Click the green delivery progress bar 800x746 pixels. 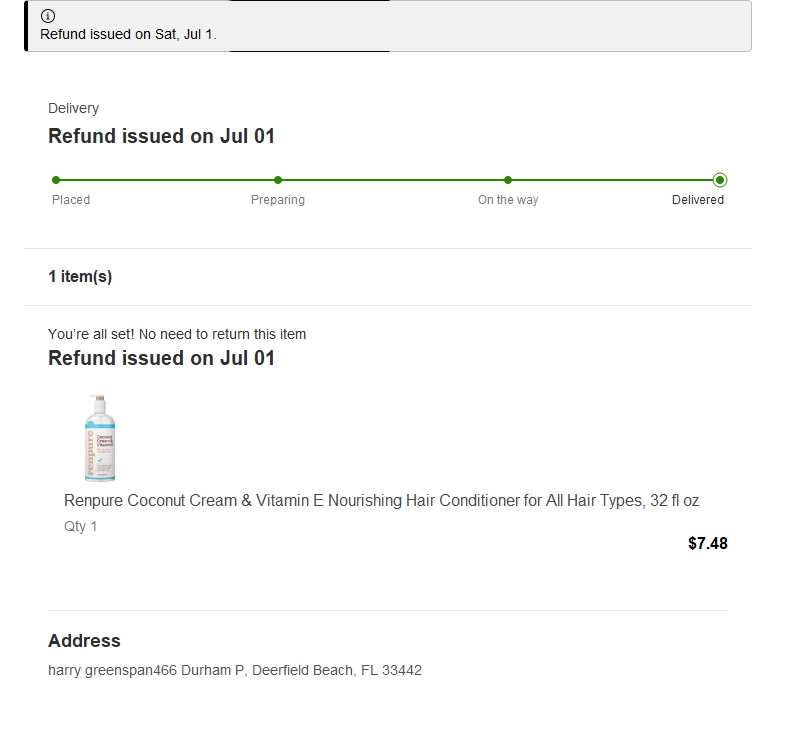pyautogui.click(x=390, y=180)
